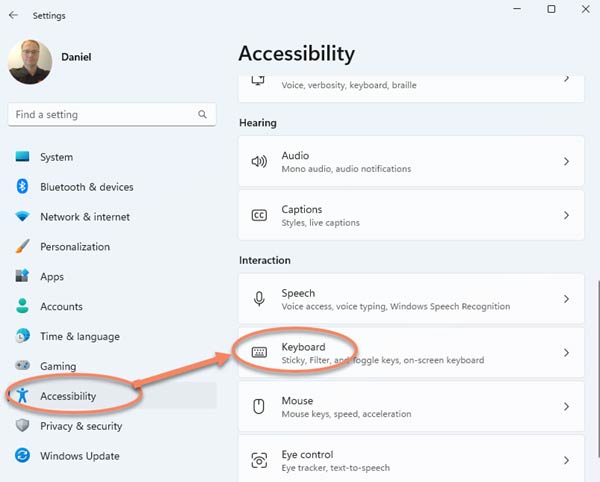Viewport: 600px width, 482px height.
Task: Focus the Find a setting search box
Action: pyautogui.click(x=112, y=114)
